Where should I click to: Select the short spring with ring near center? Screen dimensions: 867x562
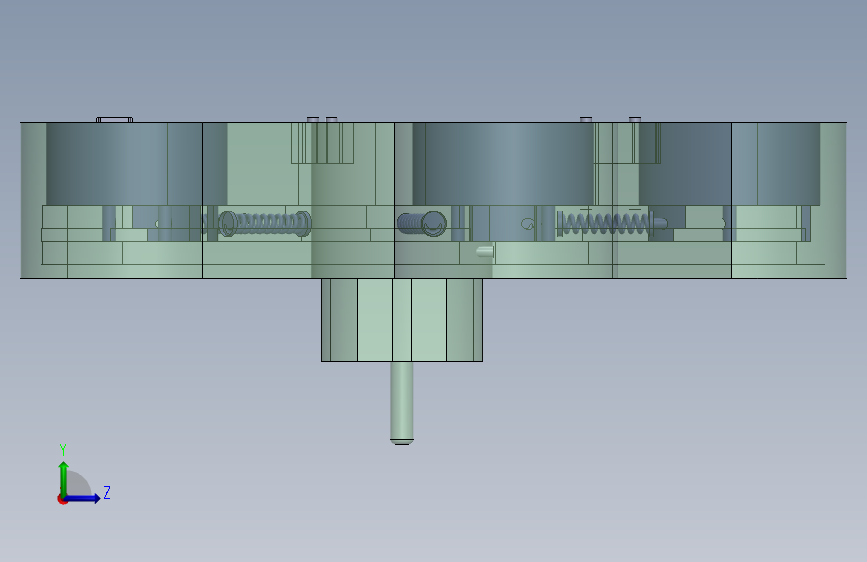coord(422,223)
